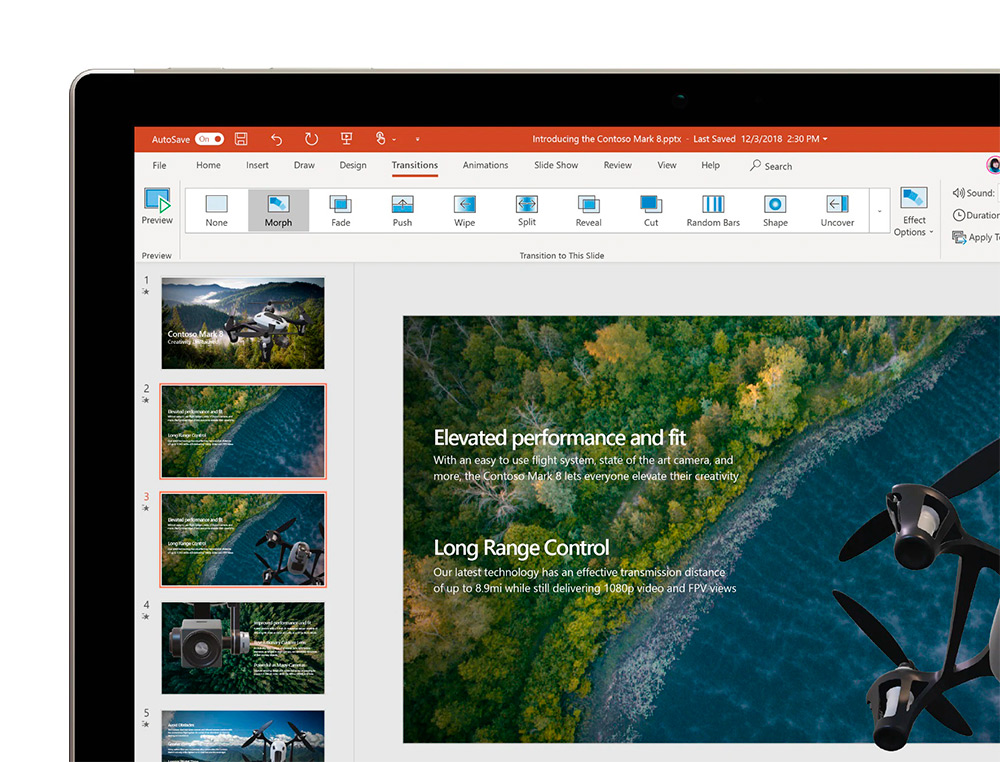Screen dimensions: 1000x762
Task: Click the Redo arrow icon
Action: [311, 139]
